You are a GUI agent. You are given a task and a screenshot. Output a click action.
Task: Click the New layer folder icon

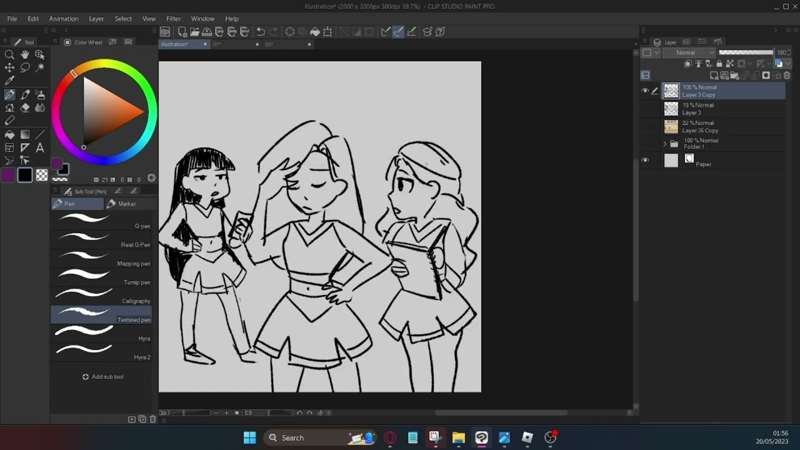click(x=735, y=76)
